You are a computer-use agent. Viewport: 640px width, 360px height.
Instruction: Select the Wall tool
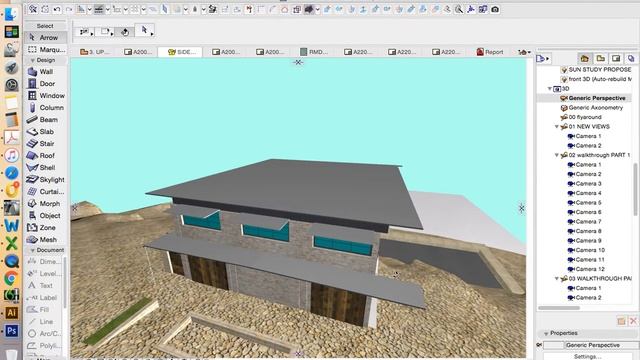45,72
